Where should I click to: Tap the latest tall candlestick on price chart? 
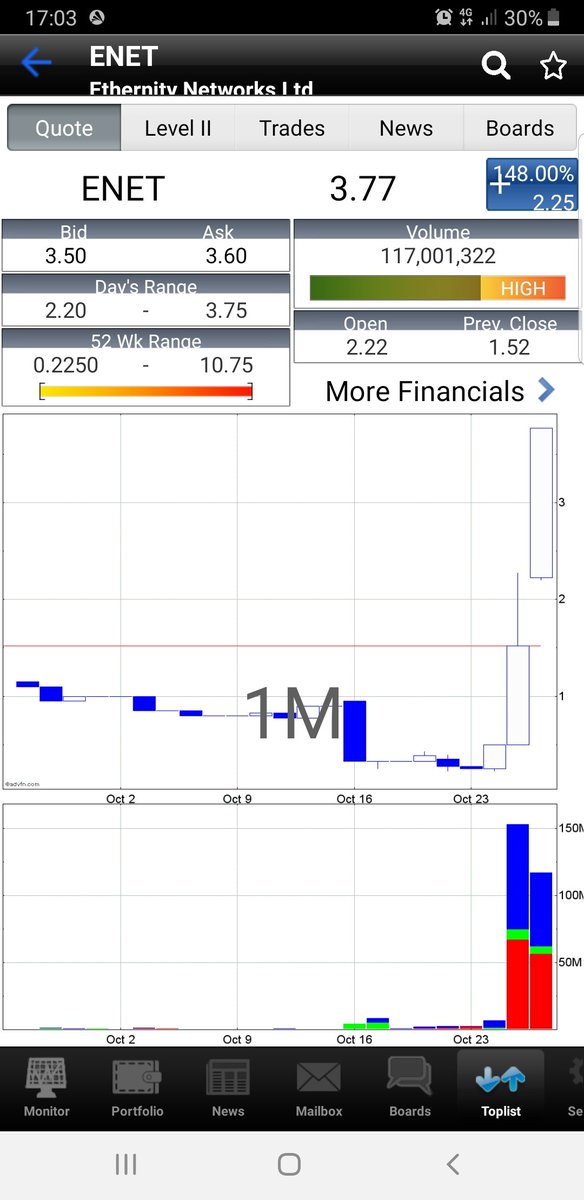tap(541, 503)
